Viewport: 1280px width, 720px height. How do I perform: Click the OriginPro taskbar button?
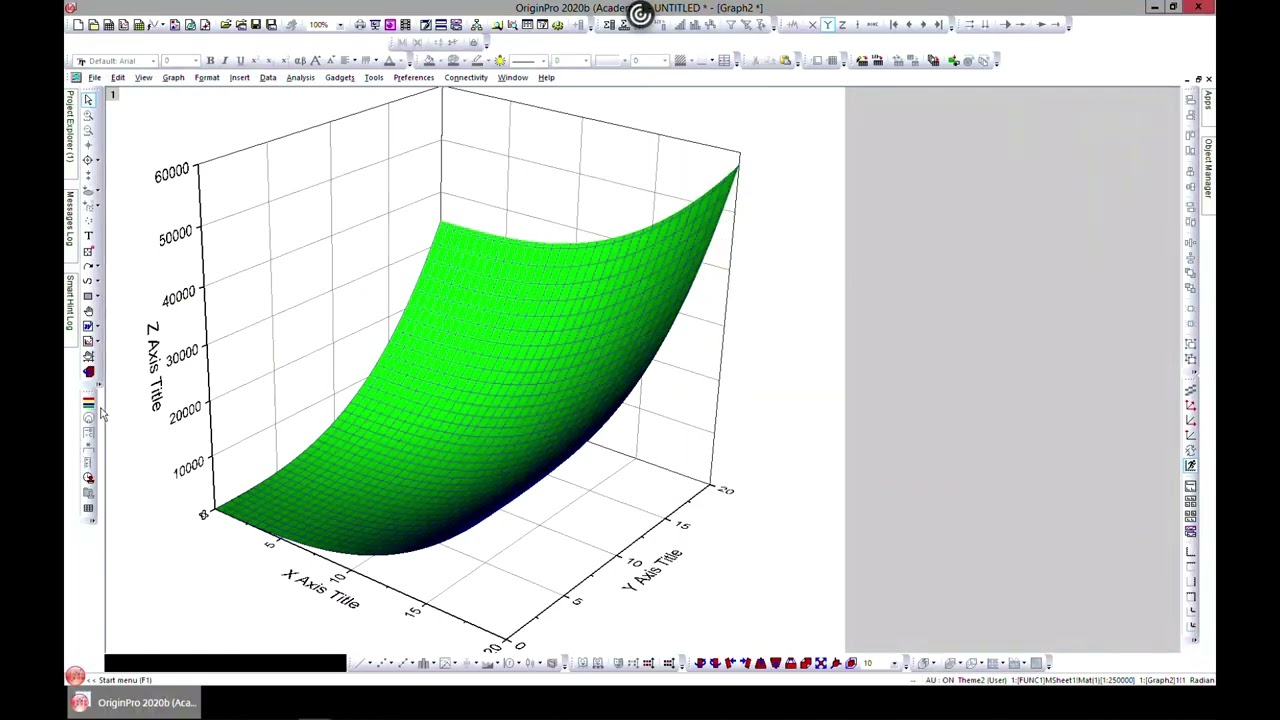tap(134, 703)
